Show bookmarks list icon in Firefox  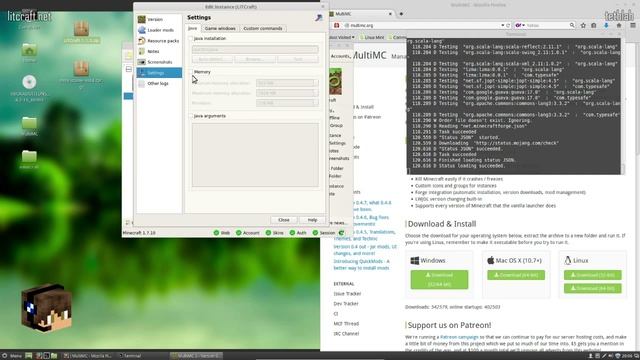click(x=594, y=25)
